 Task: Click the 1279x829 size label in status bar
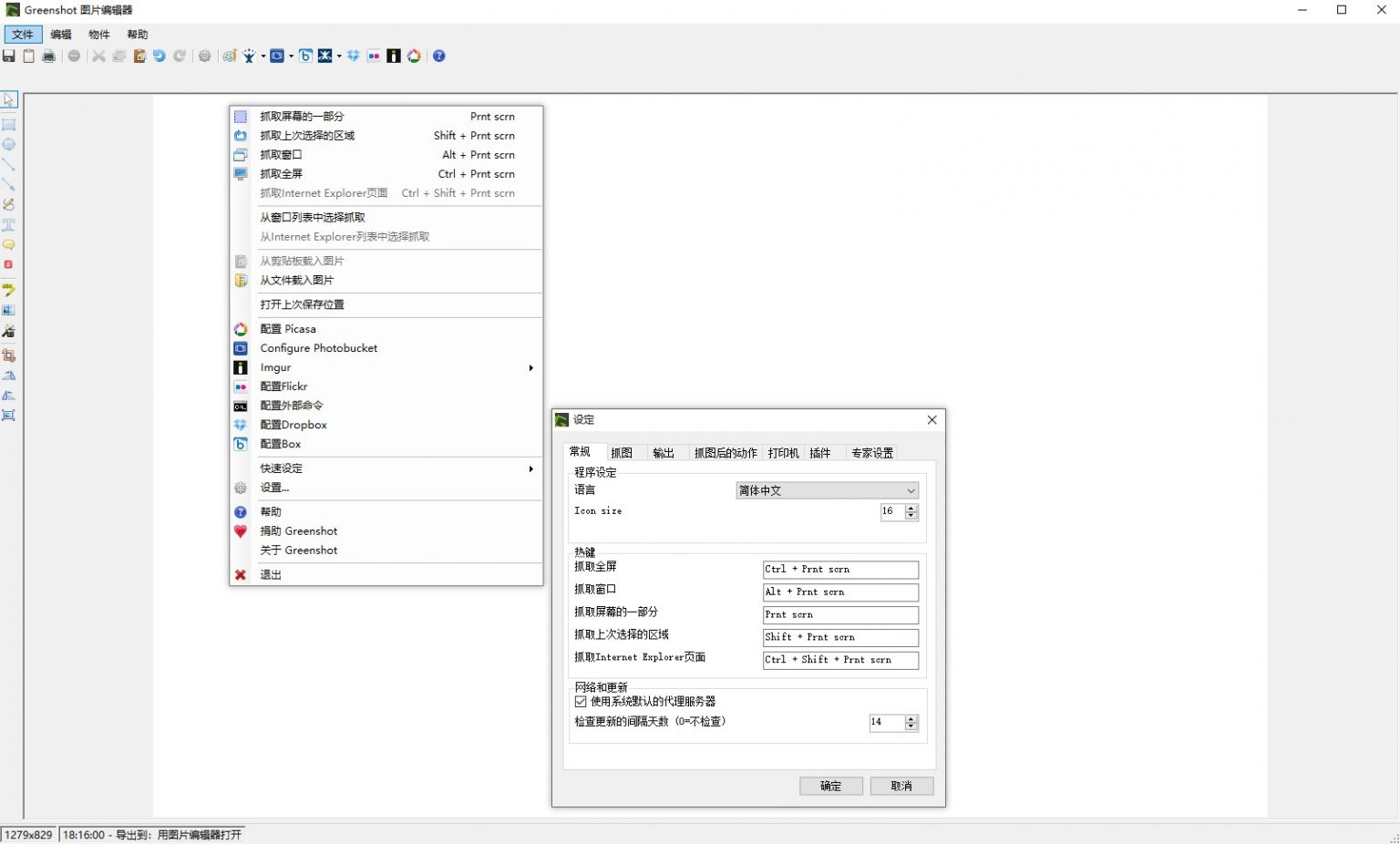click(x=29, y=835)
